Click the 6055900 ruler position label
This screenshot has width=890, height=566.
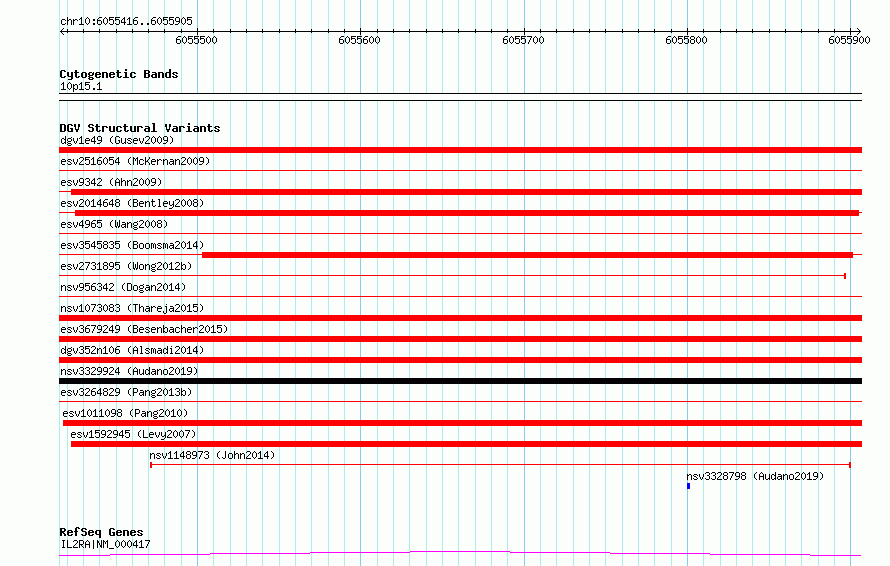tap(849, 40)
